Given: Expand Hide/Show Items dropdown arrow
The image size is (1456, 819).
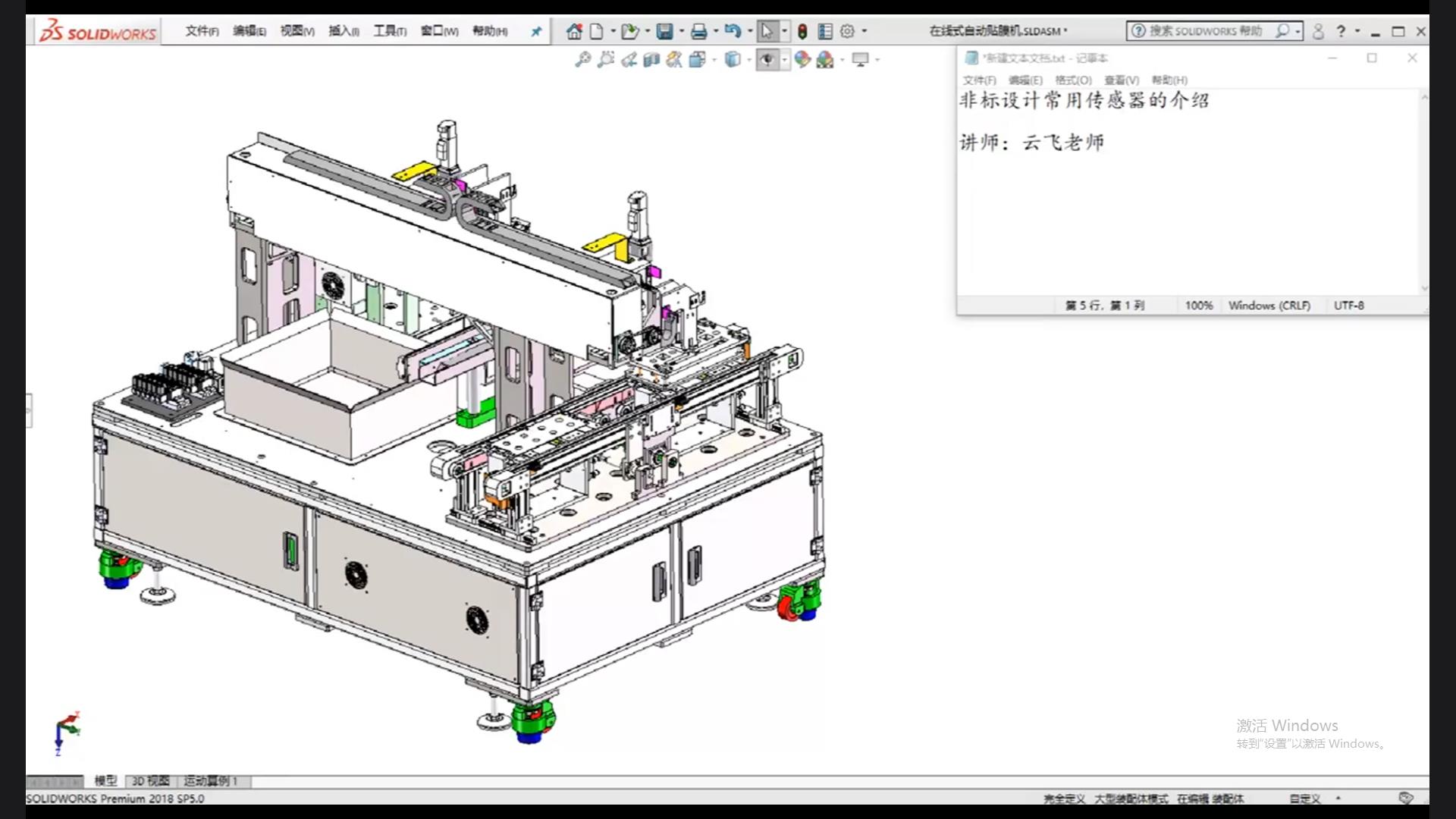Looking at the screenshot, I should [x=784, y=59].
